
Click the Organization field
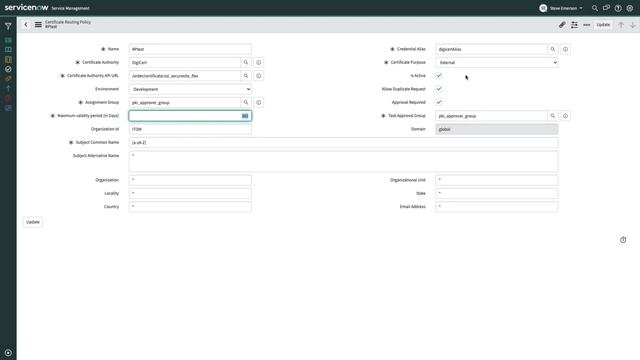(190, 180)
